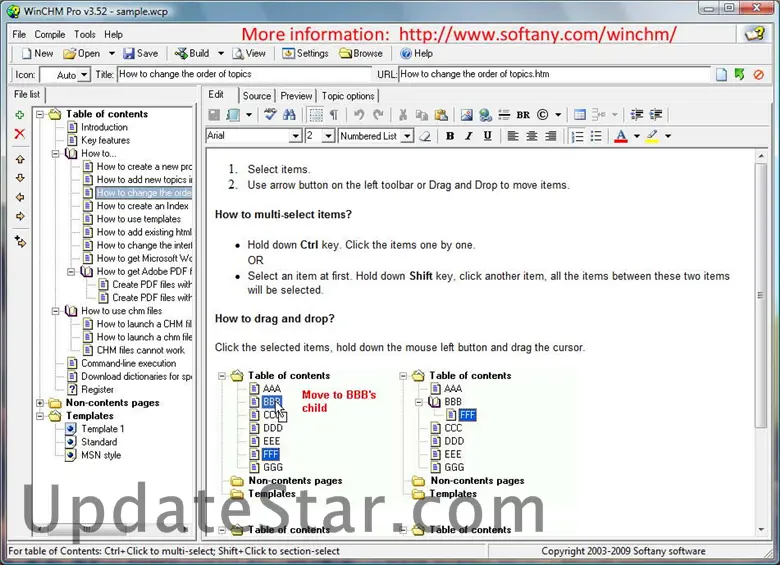Insert line break BR icon

click(523, 115)
